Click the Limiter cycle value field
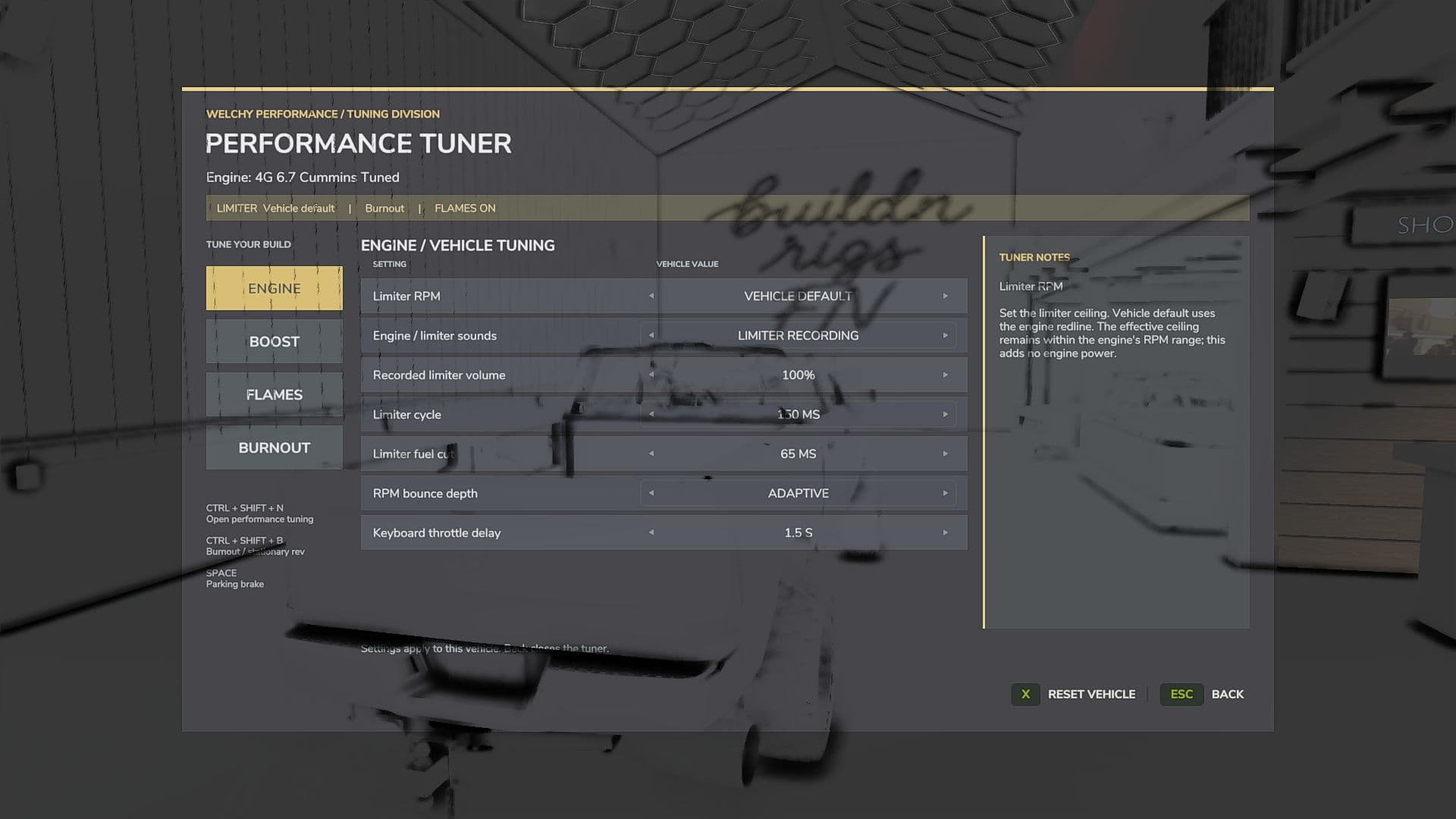The image size is (1456, 819). click(798, 414)
